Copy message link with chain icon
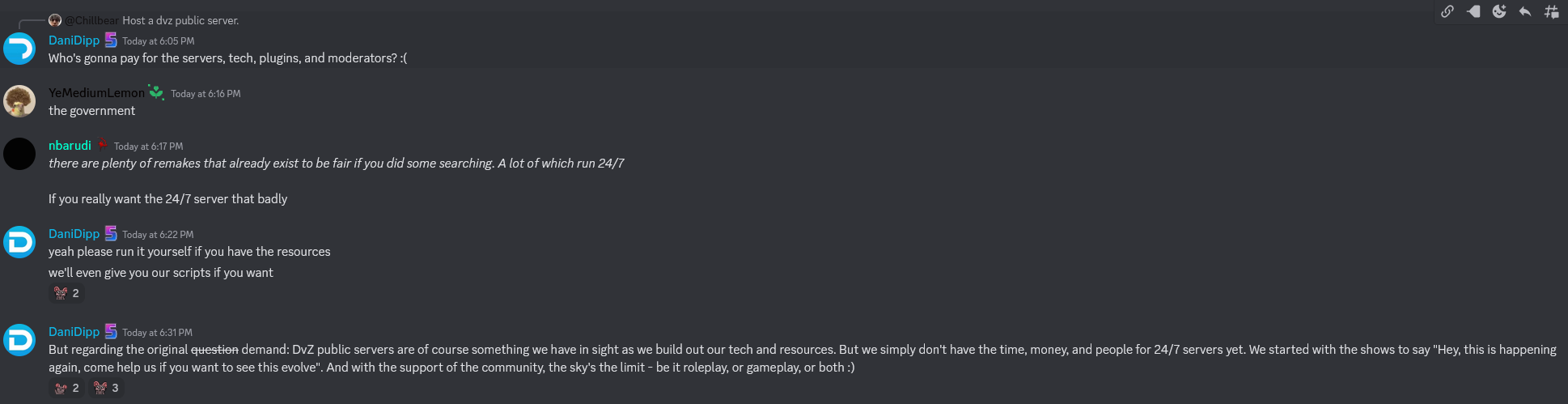The image size is (1568, 404). coord(1447,11)
